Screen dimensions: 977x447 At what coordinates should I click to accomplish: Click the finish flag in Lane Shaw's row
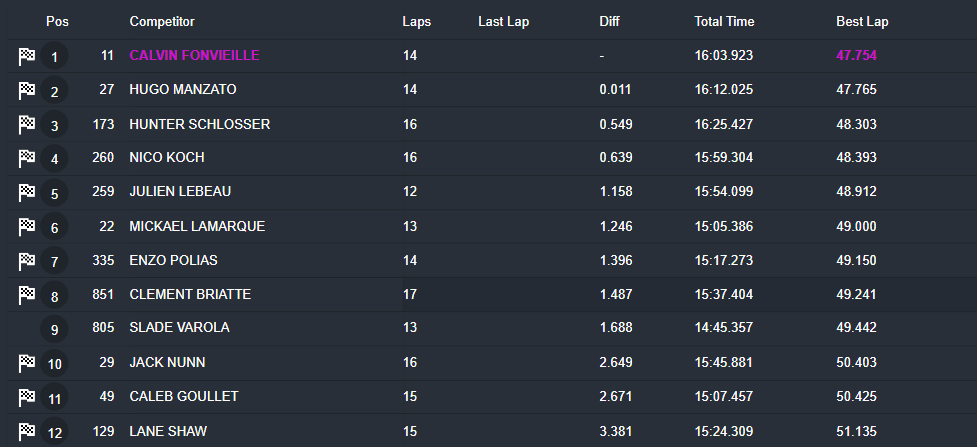click(27, 431)
